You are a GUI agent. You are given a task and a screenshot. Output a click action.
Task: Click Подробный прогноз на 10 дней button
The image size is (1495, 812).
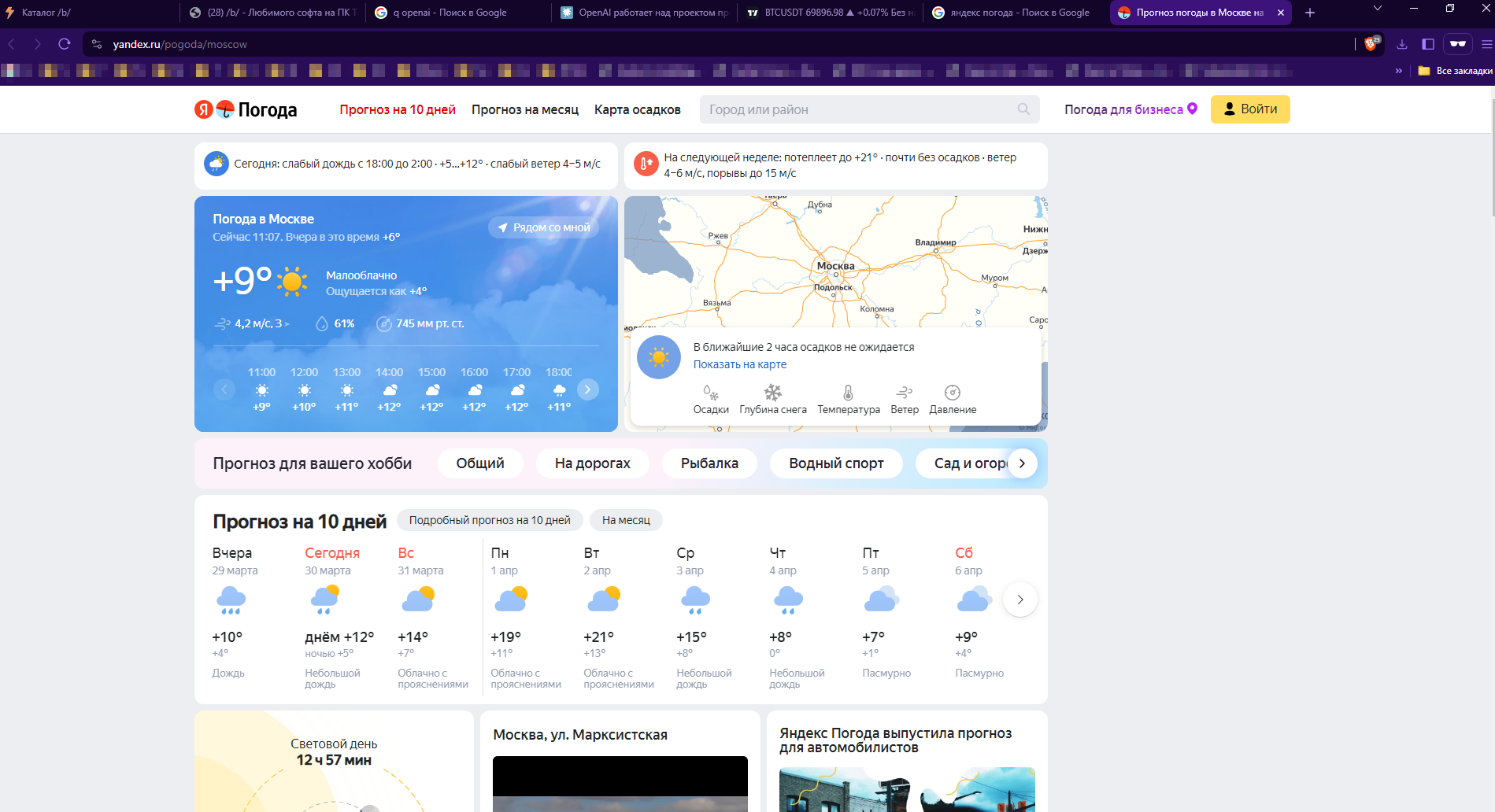(490, 520)
